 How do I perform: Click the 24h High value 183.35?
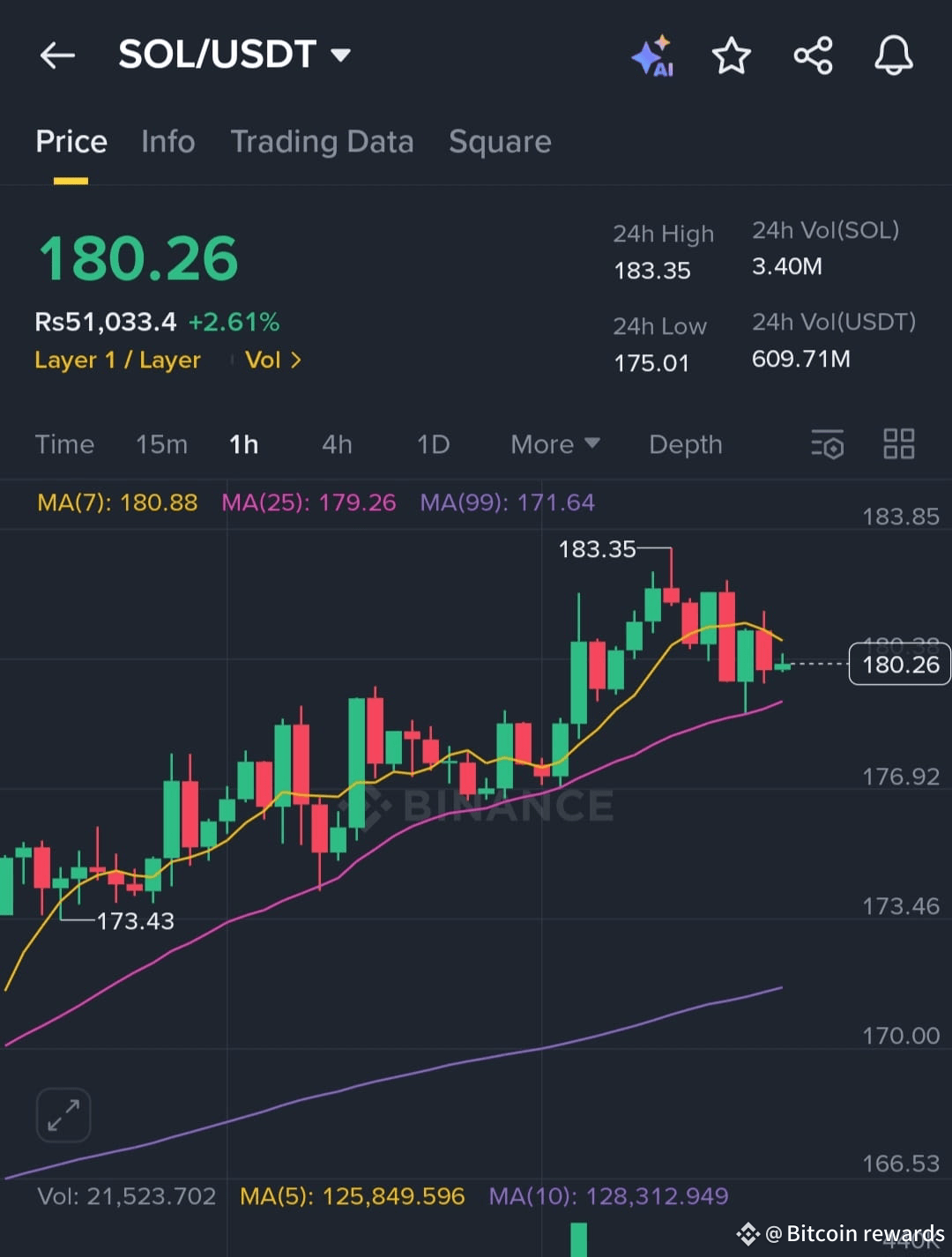click(x=652, y=271)
